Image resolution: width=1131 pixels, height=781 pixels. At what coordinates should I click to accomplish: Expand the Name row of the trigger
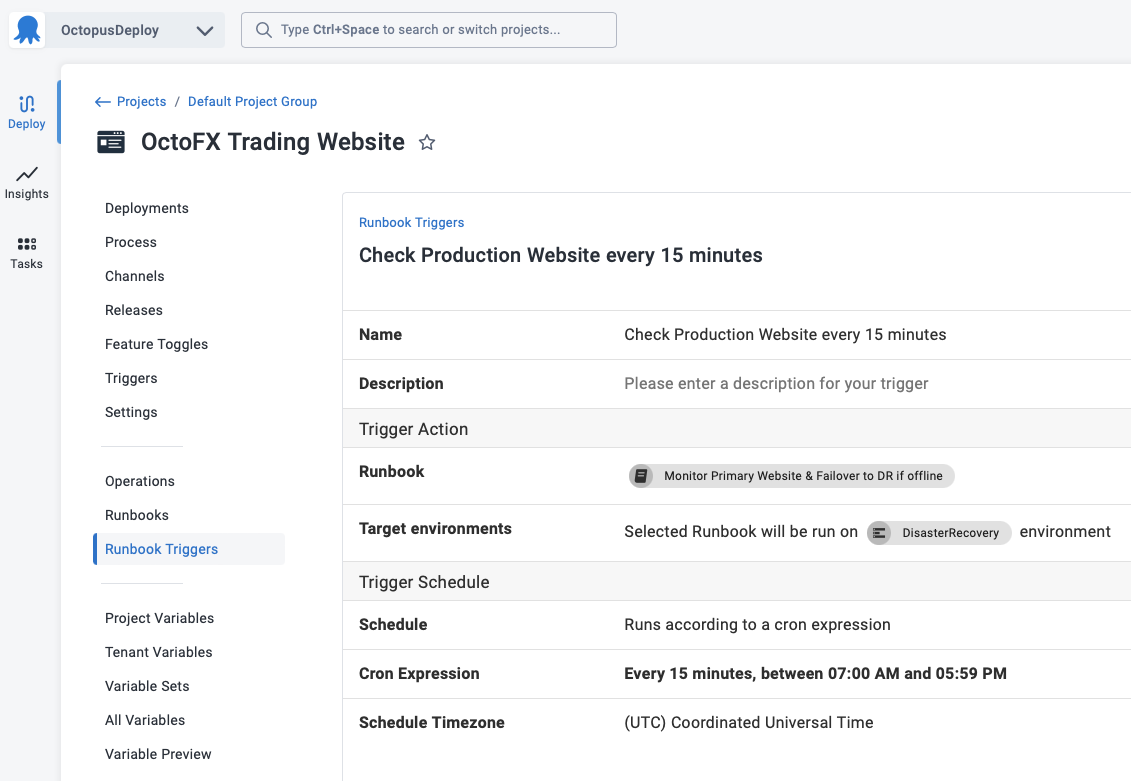[736, 335]
